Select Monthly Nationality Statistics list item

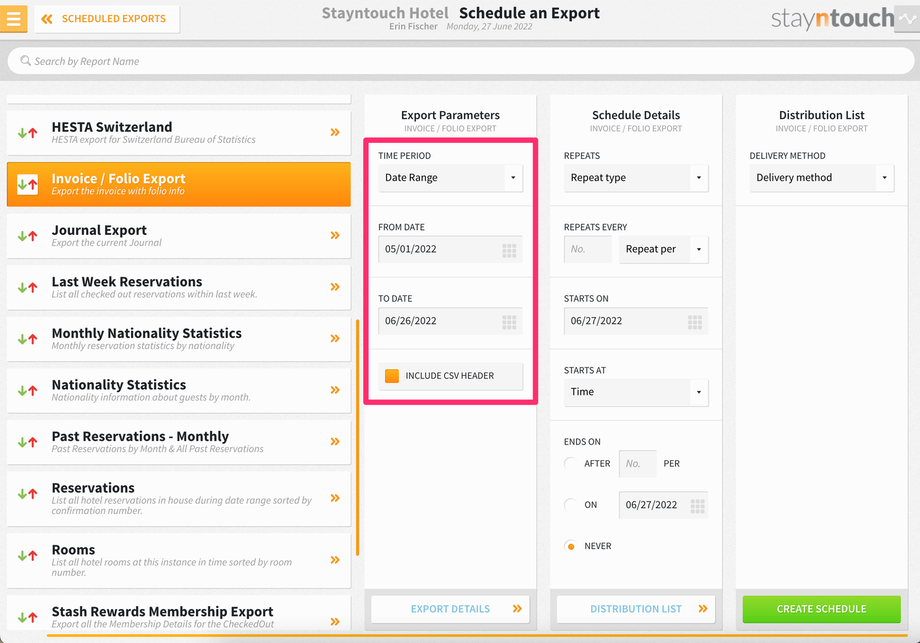pos(178,339)
